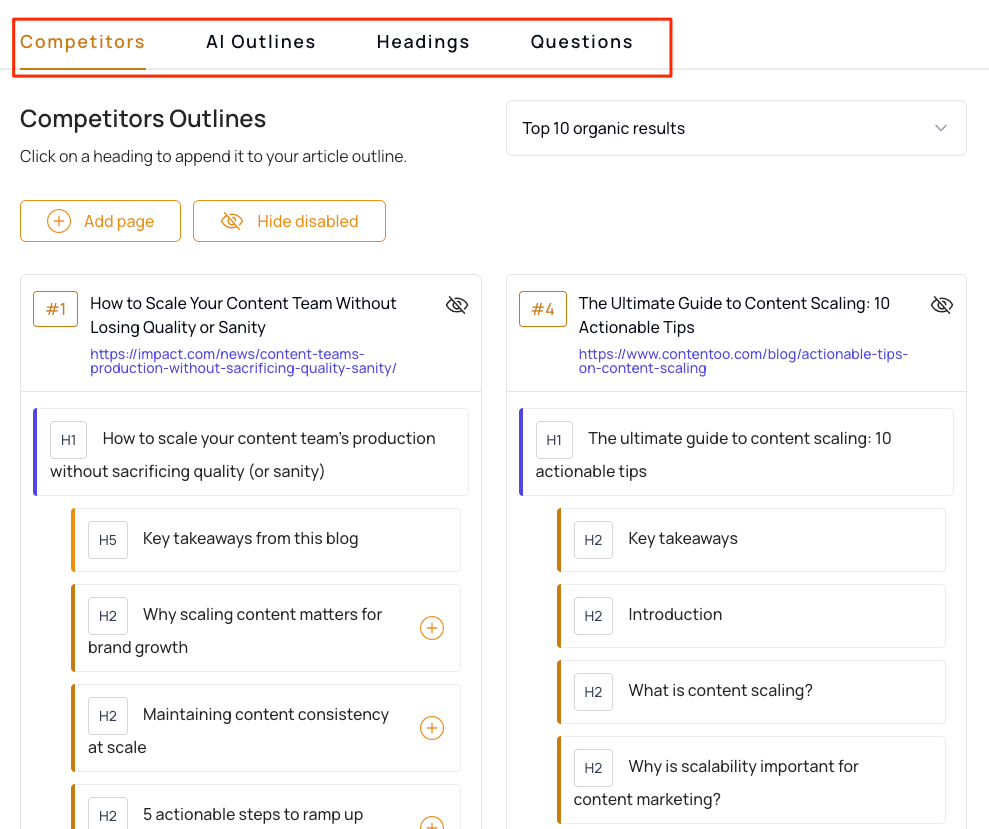Open the Headings tab

[x=423, y=42]
